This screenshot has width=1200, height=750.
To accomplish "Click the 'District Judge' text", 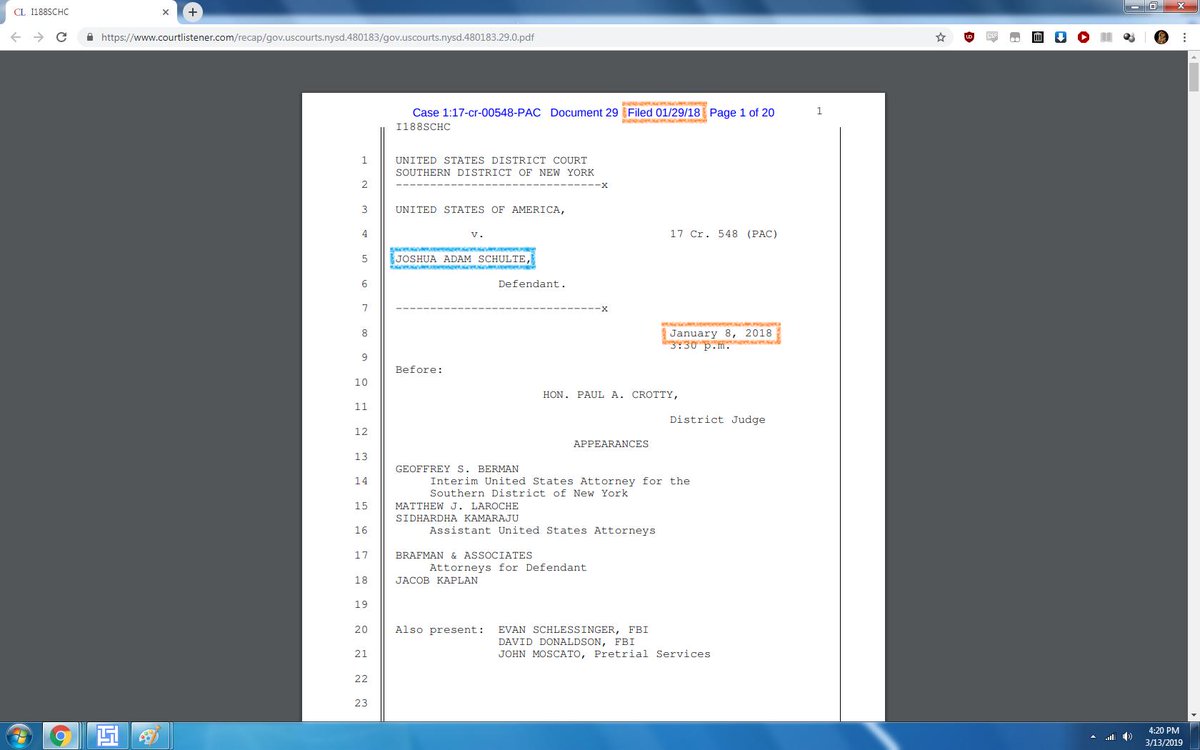I will click(718, 420).
